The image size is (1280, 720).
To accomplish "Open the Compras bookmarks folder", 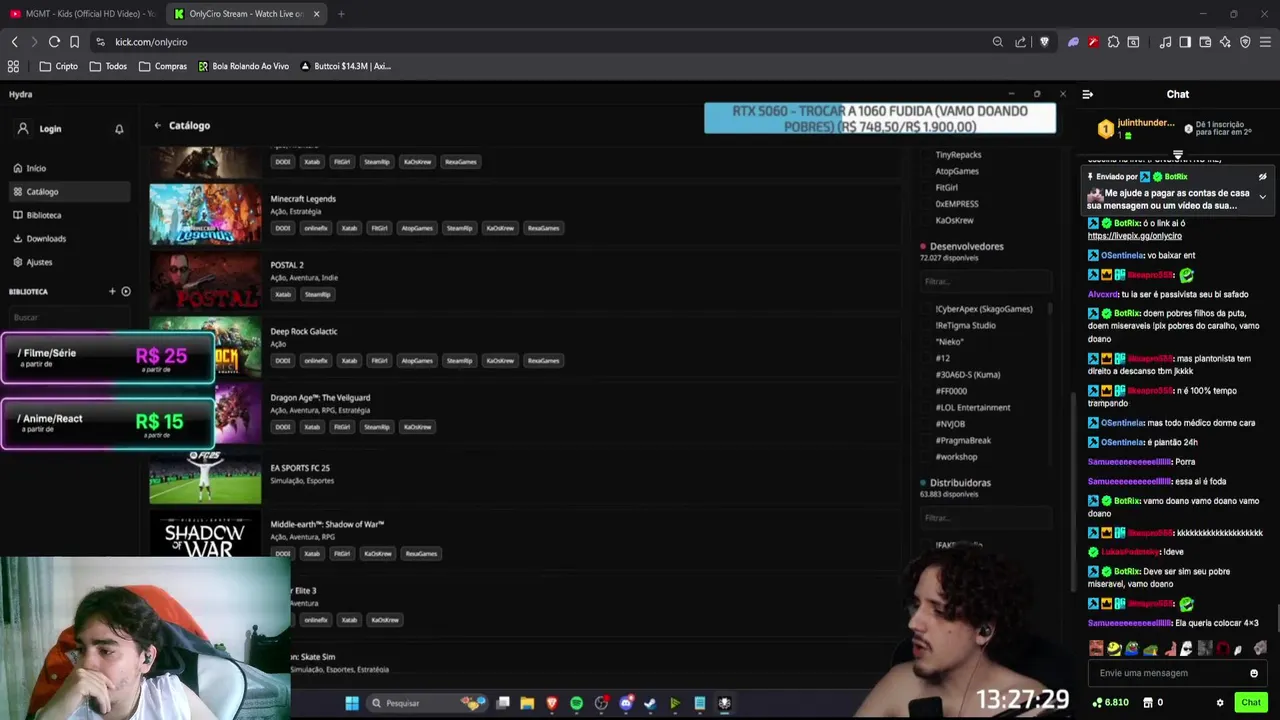I will point(163,66).
